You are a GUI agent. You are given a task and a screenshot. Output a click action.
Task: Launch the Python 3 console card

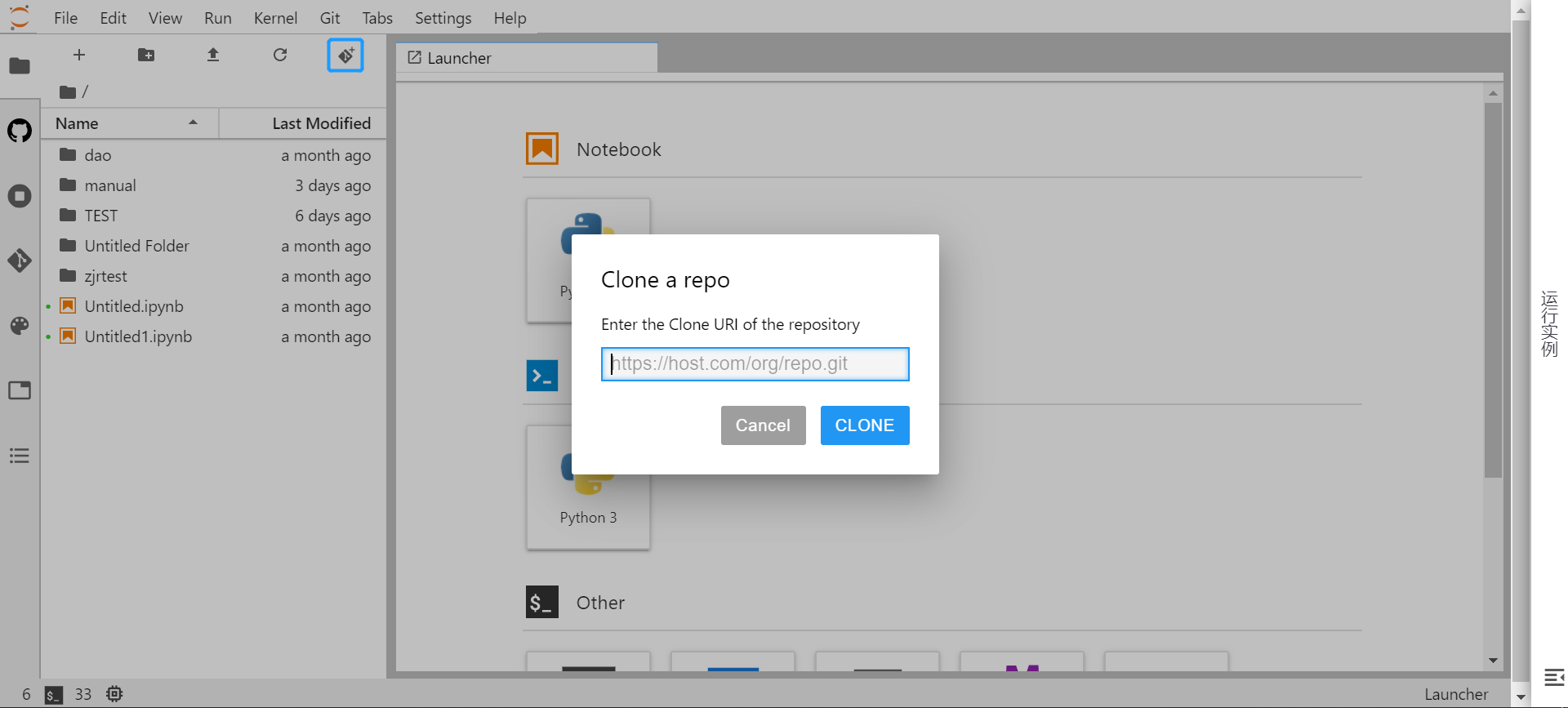pyautogui.click(x=588, y=487)
